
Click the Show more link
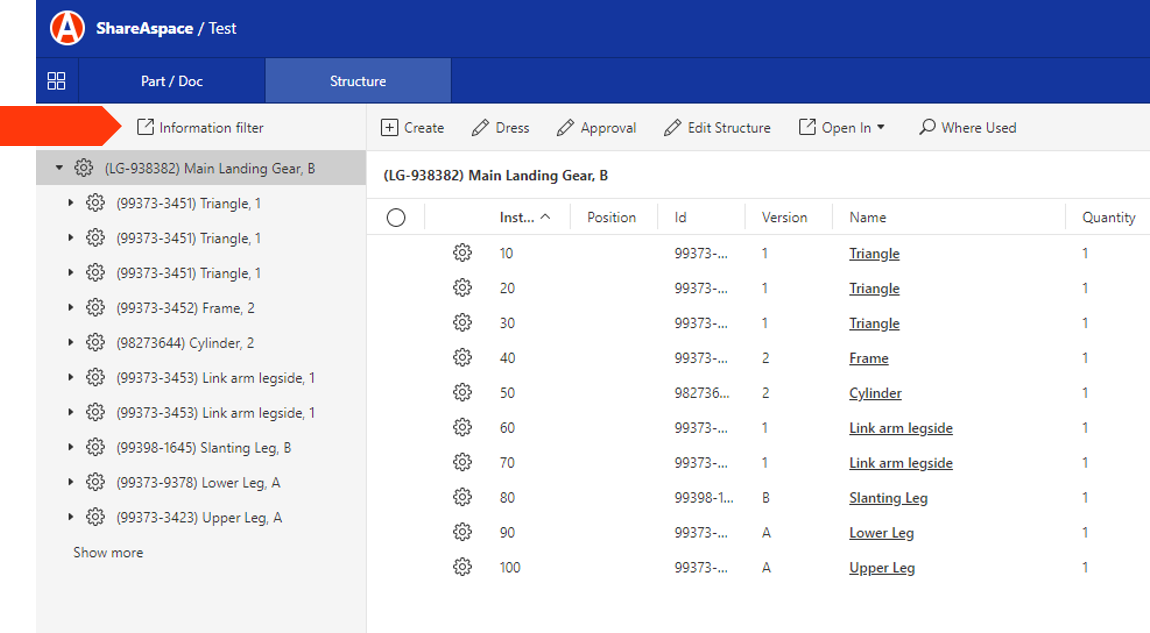click(108, 552)
